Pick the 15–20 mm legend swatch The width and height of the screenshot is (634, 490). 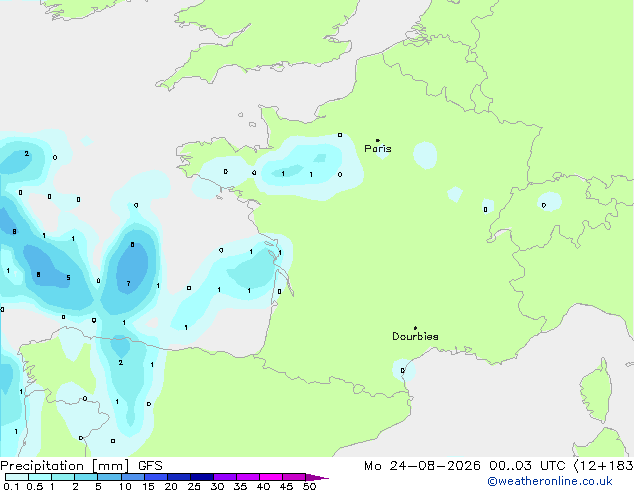tap(155, 477)
